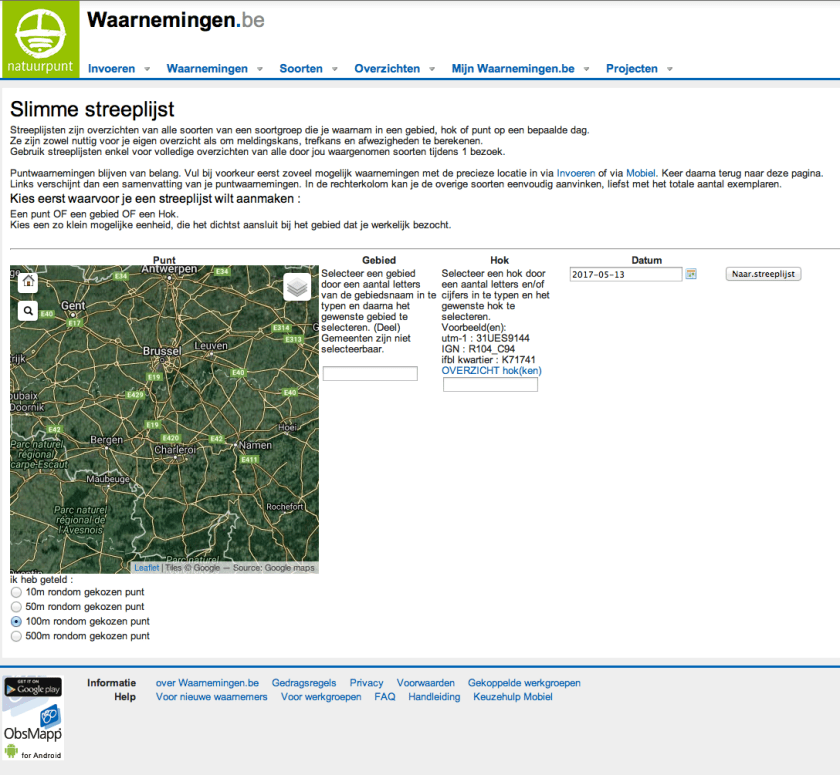Viewport: 840px width, 775px height.
Task: Click the Google Play badge
Action: pyautogui.click(x=33, y=687)
